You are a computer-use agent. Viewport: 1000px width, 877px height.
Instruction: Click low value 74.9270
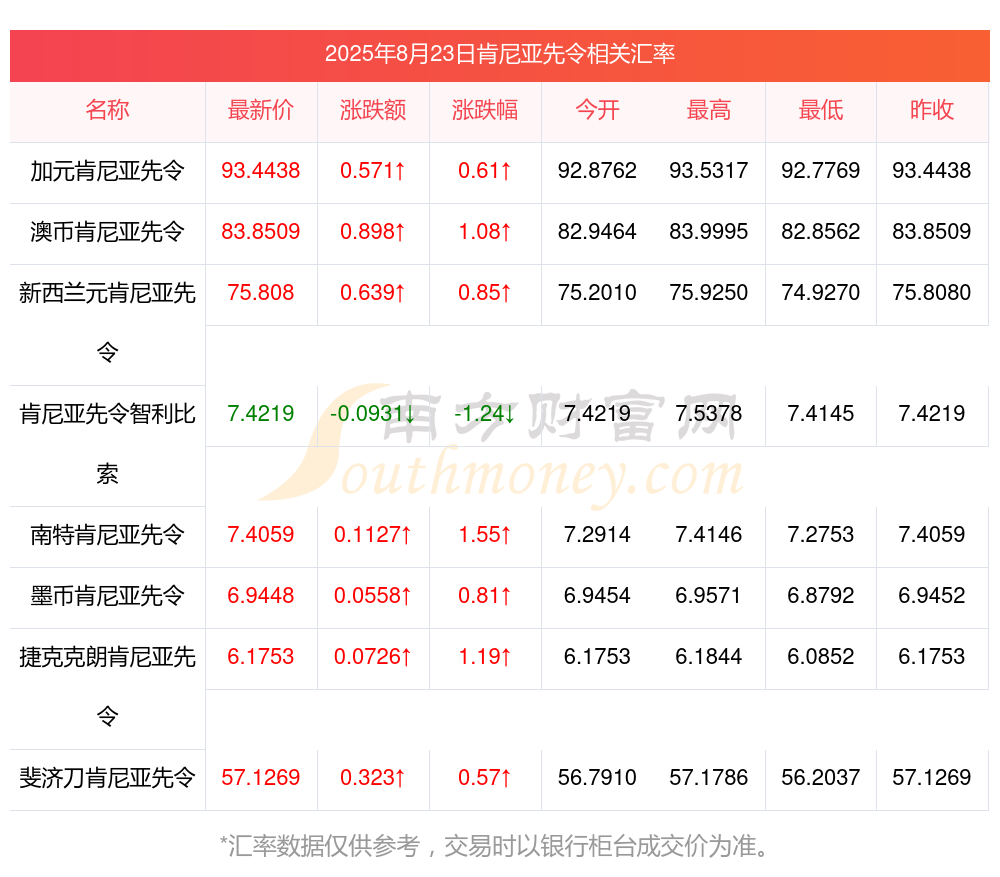[821, 292]
